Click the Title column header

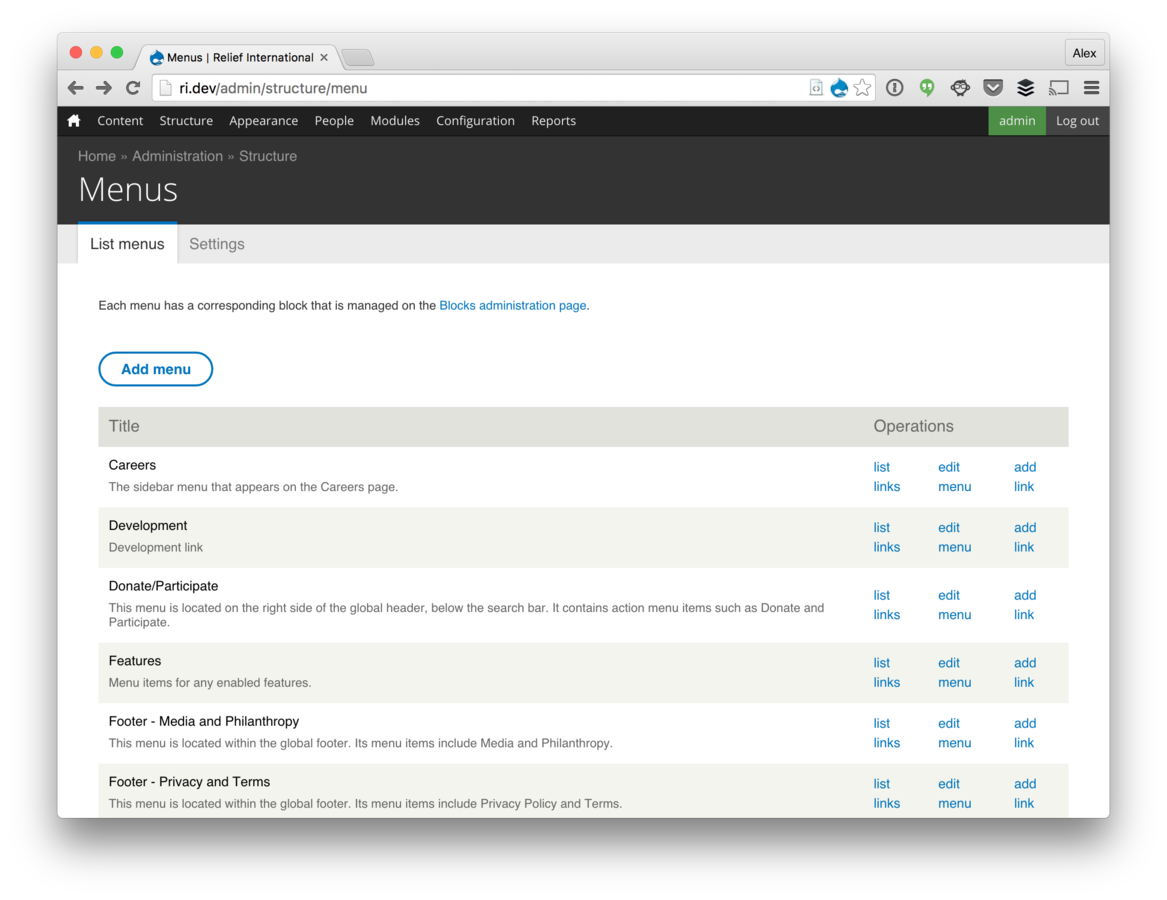124,426
